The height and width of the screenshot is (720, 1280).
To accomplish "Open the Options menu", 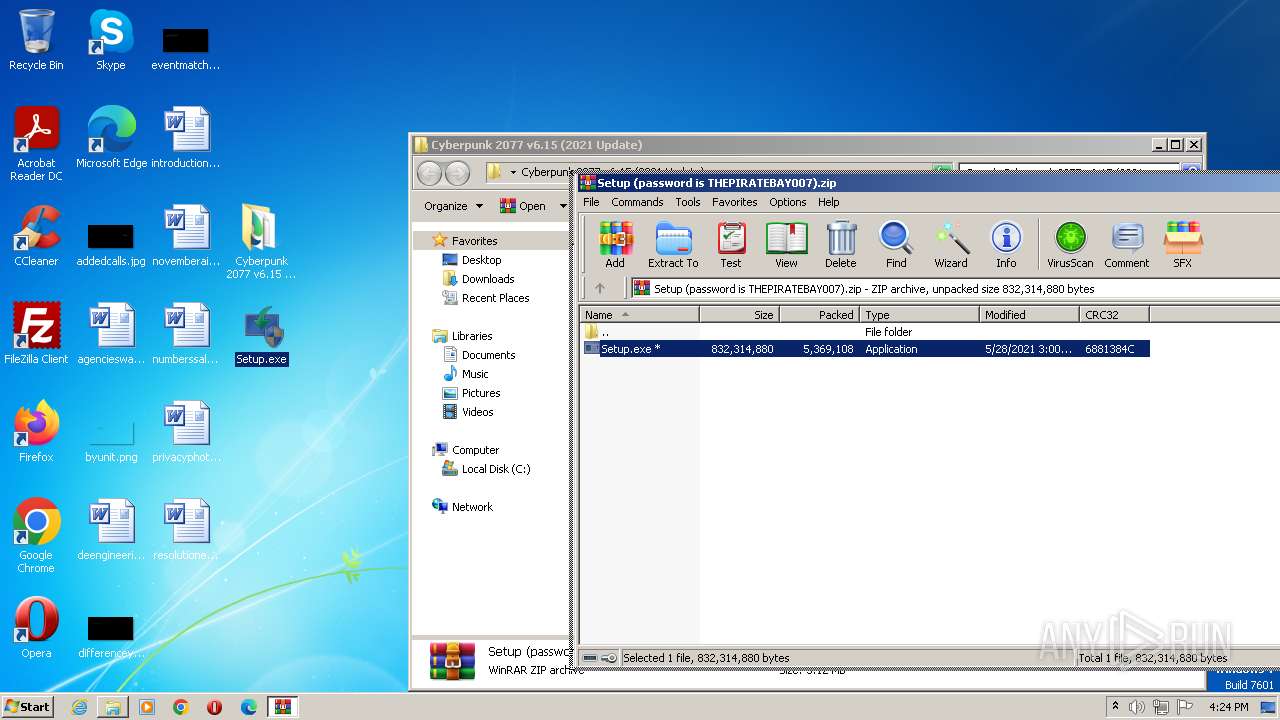I will [x=787, y=202].
